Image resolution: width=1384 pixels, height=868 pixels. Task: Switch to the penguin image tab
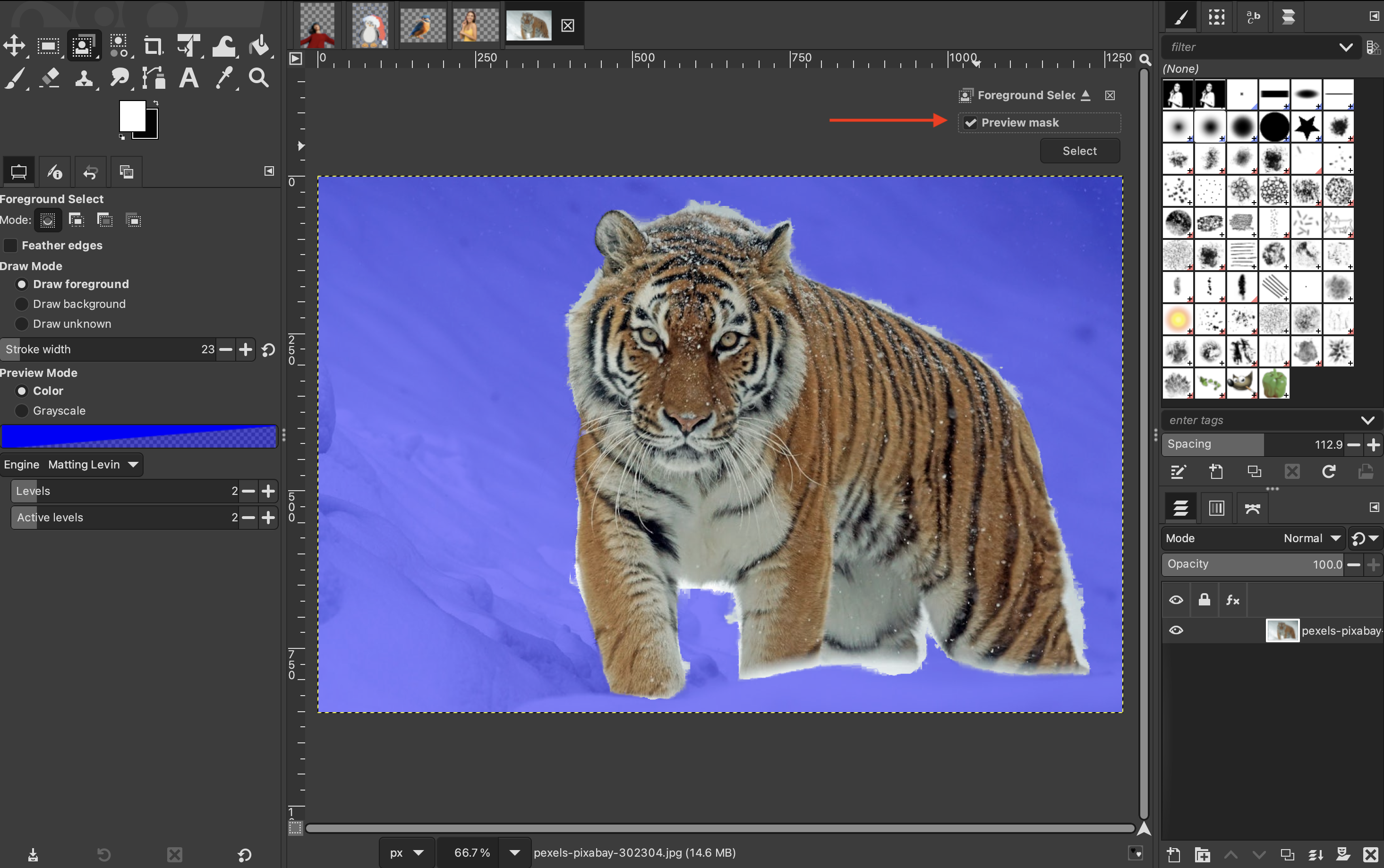click(x=370, y=25)
